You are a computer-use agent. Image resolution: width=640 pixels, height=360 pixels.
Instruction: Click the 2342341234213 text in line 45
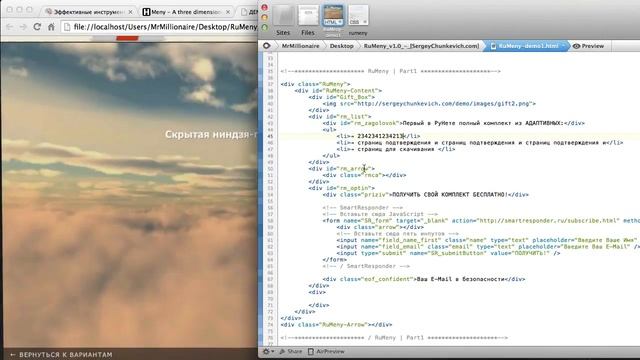tap(380, 136)
